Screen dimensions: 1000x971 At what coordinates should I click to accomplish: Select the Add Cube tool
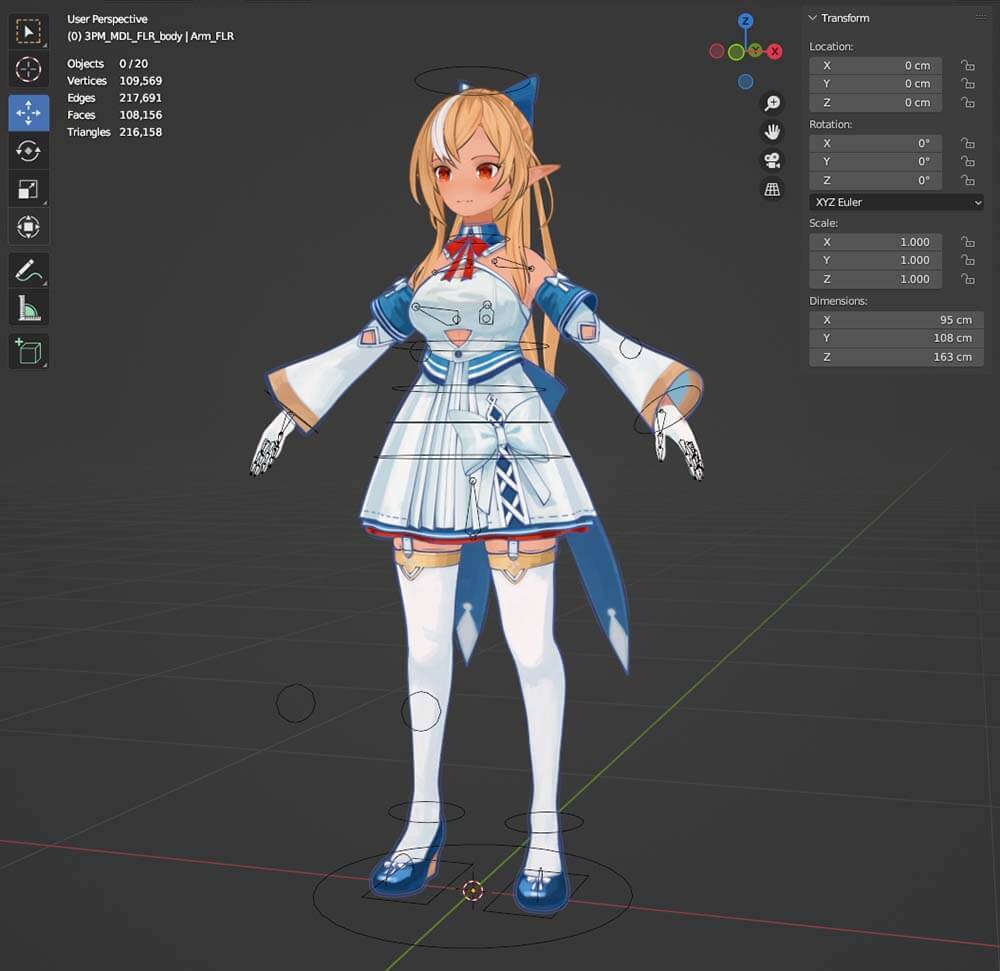28,351
